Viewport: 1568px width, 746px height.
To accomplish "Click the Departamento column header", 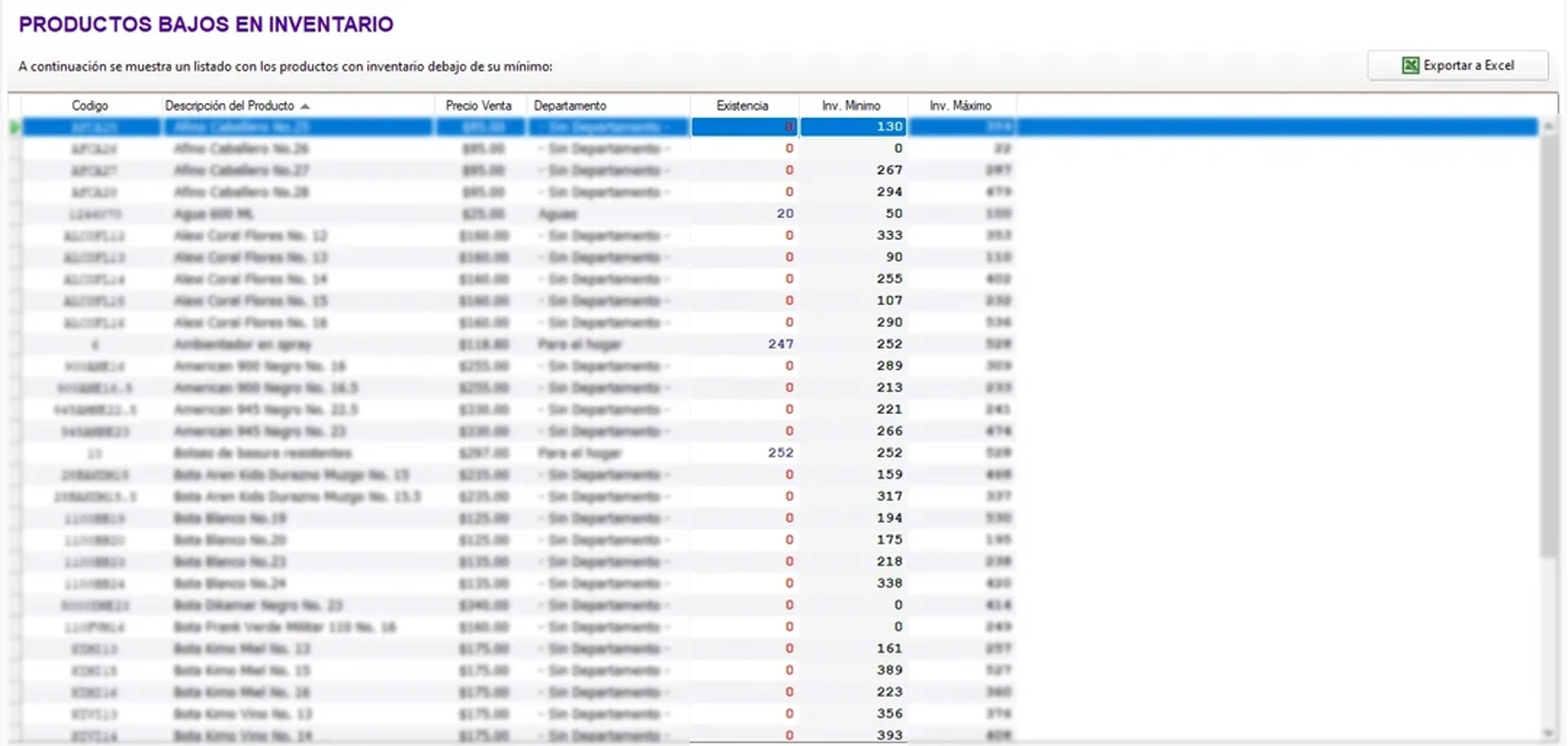I will [x=570, y=105].
